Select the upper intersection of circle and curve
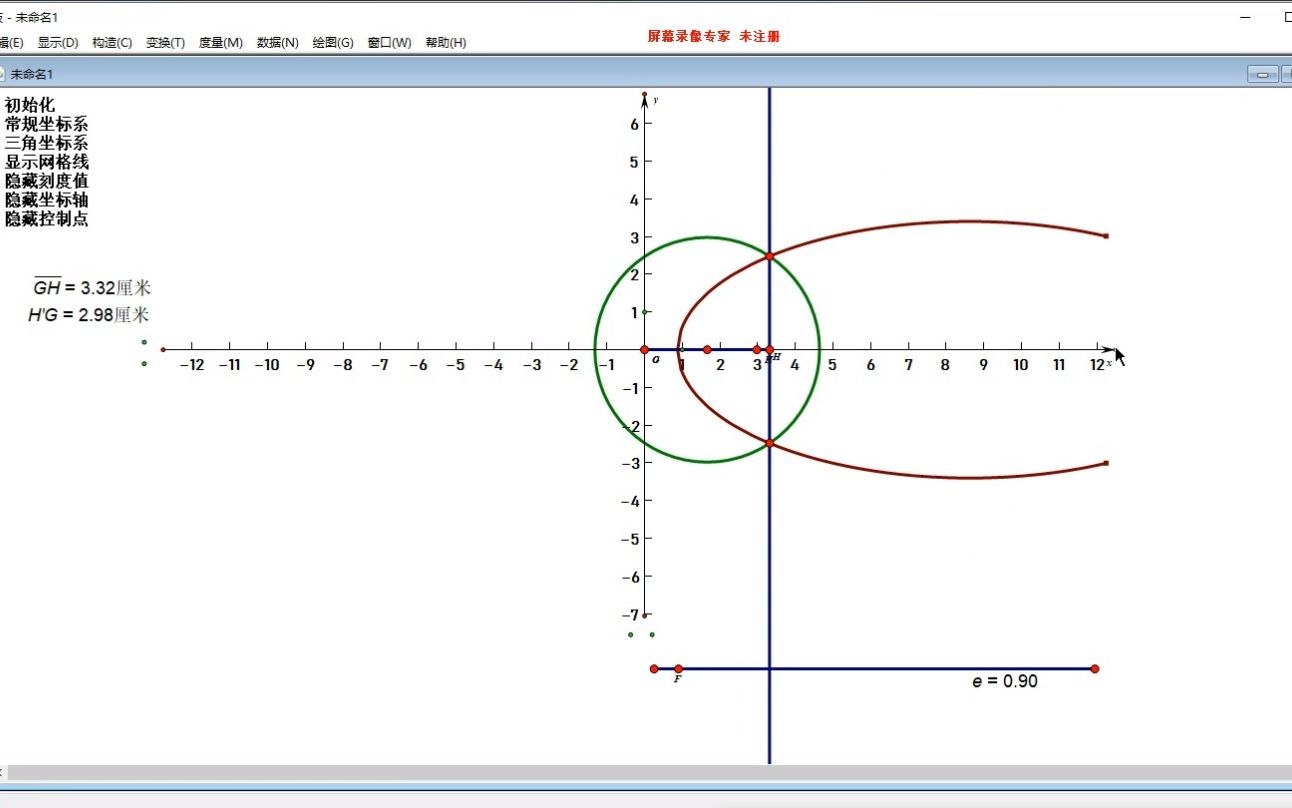The image size is (1292, 808). [769, 256]
